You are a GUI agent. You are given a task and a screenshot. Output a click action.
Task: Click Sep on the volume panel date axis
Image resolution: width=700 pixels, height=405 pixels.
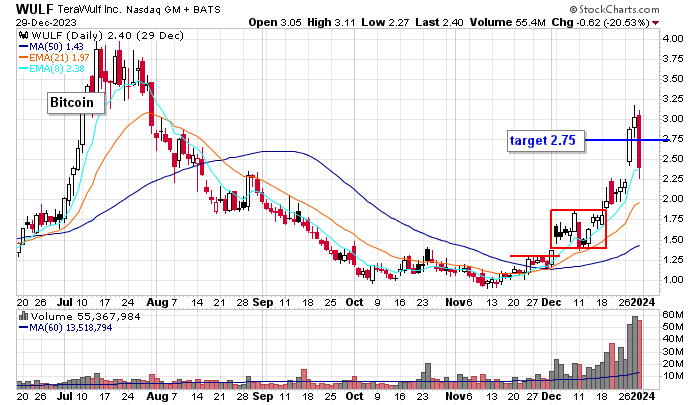(262, 397)
